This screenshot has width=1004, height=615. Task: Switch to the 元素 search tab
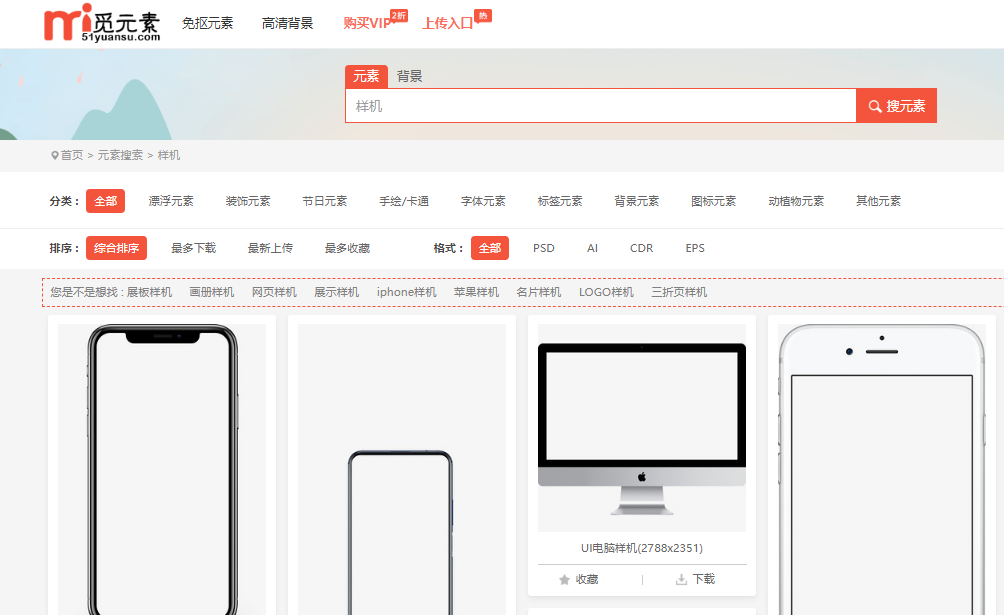point(366,76)
